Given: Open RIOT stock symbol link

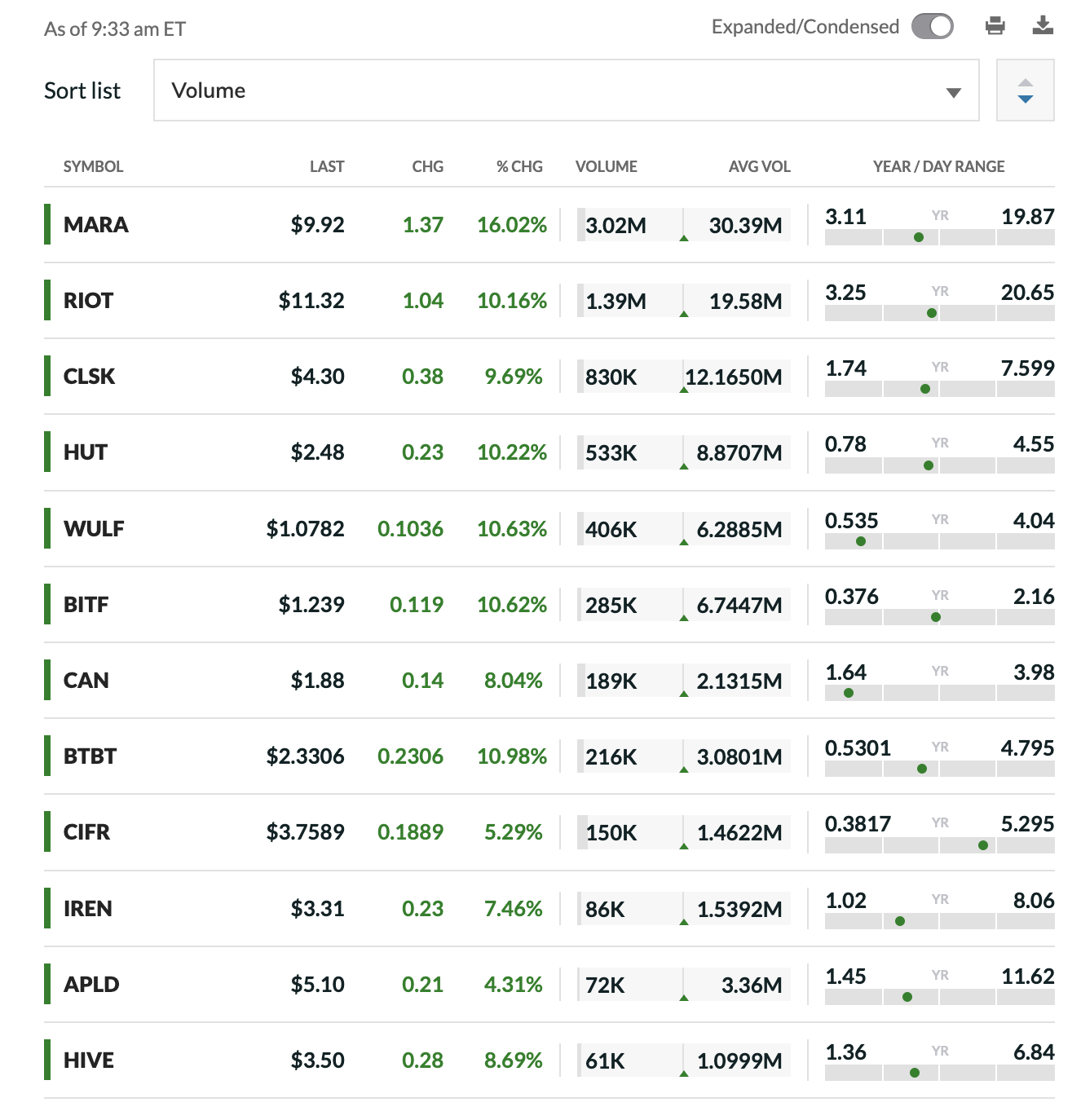Looking at the screenshot, I should point(88,301).
